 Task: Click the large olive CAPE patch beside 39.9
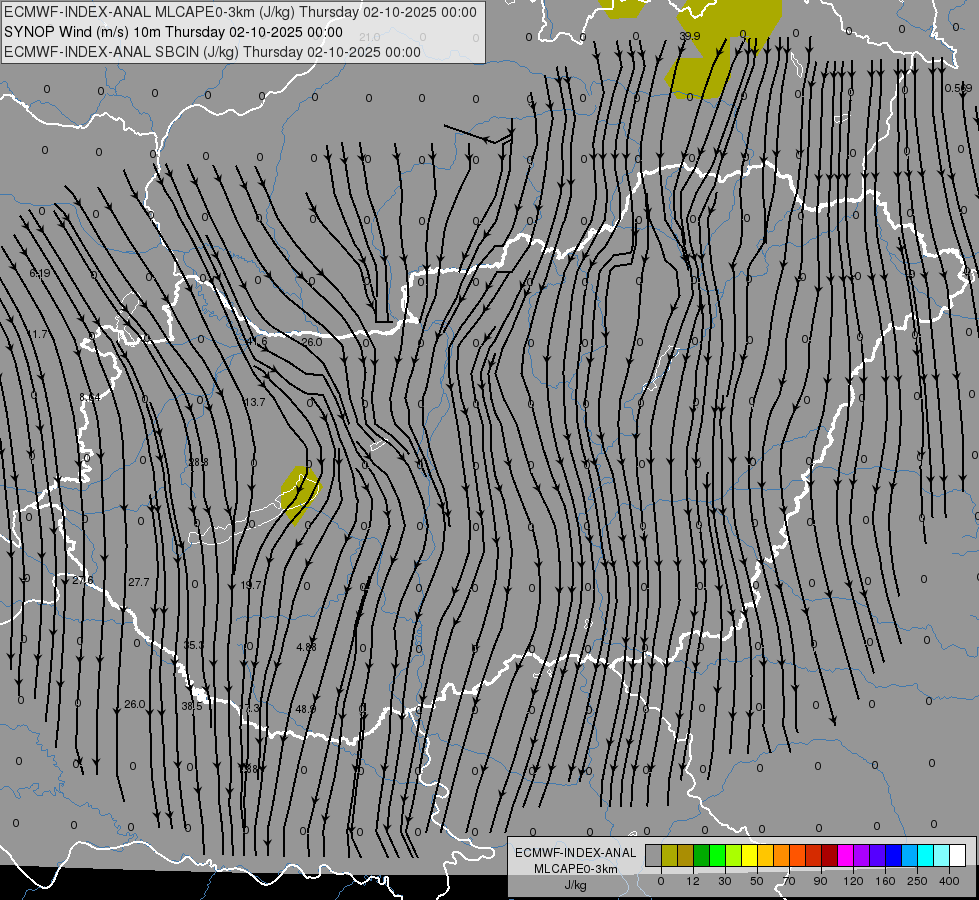[x=724, y=47]
